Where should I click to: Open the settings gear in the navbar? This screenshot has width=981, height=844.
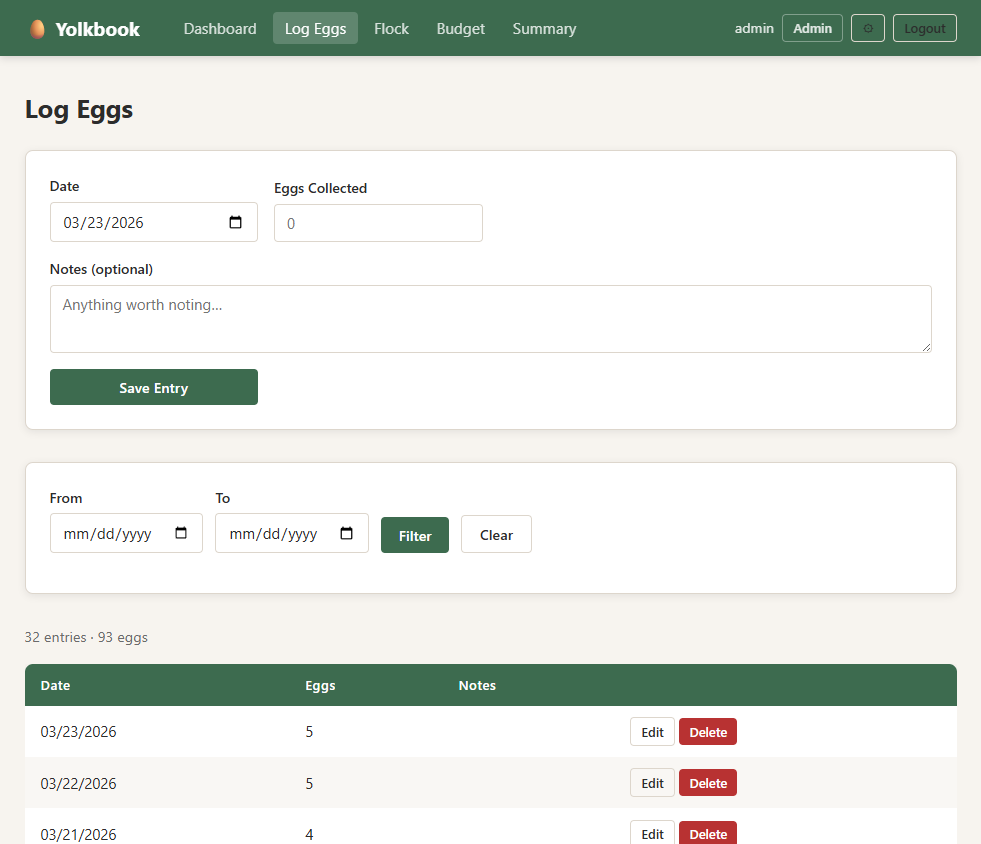click(x=867, y=28)
